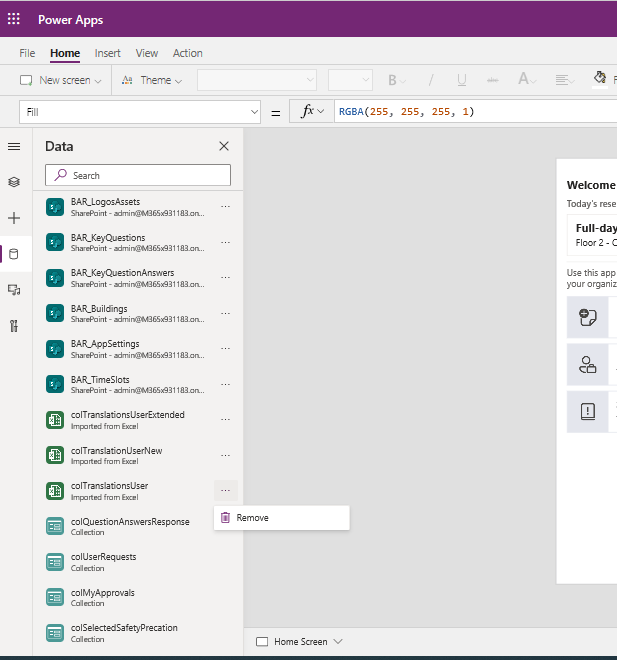Expand the hamburger navigation menu

pyautogui.click(x=14, y=146)
